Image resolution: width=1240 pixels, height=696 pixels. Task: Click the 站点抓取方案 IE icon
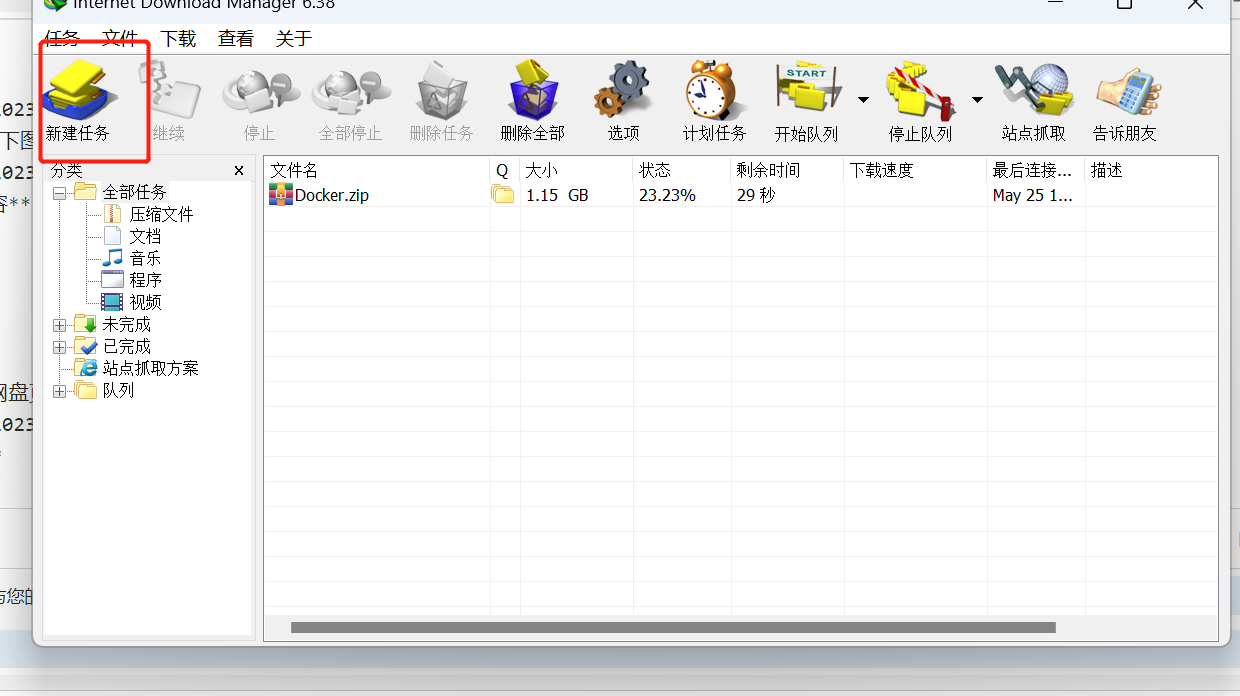(86, 368)
